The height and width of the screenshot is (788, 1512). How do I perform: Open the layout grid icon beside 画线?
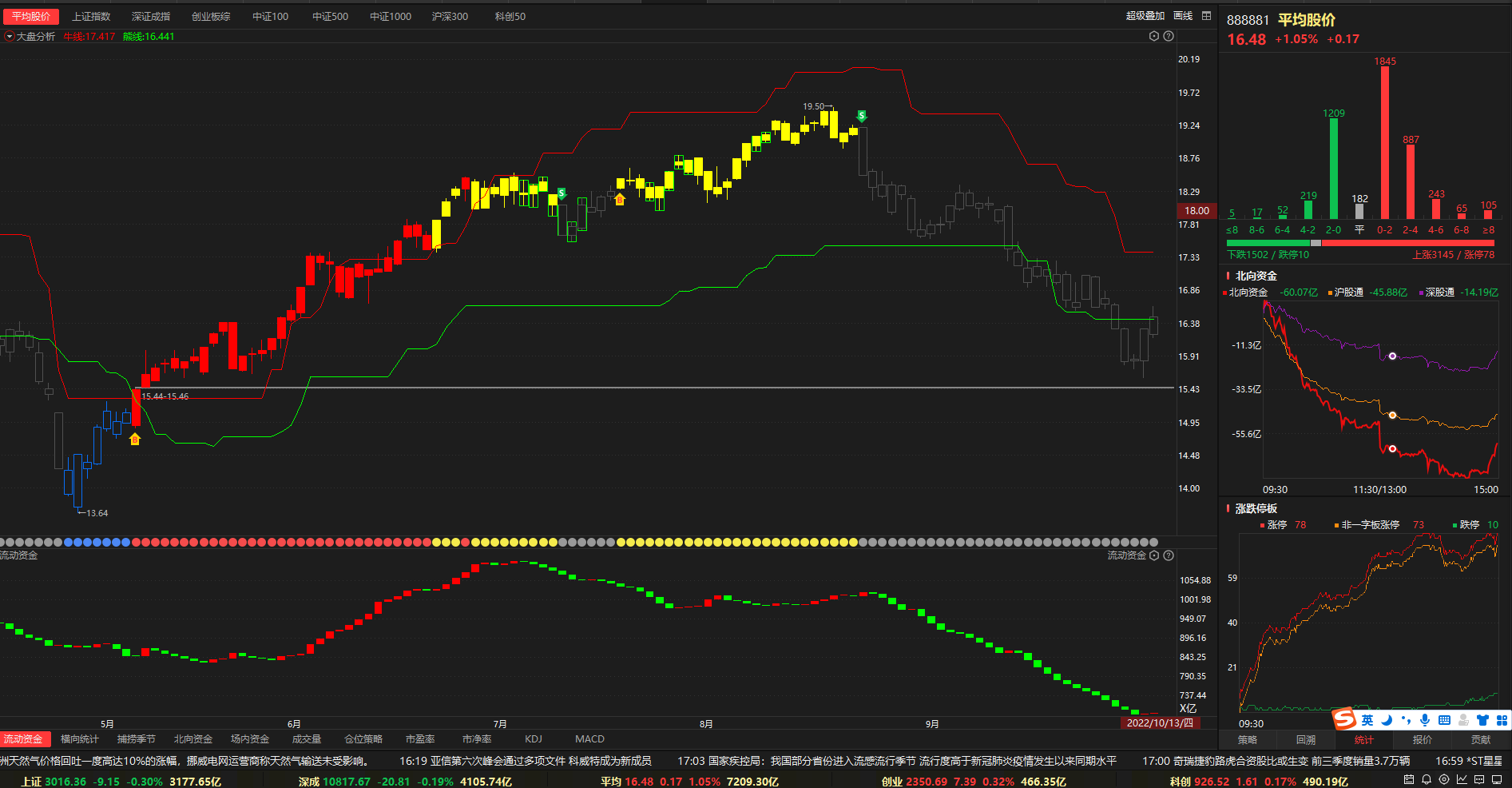(x=1206, y=16)
